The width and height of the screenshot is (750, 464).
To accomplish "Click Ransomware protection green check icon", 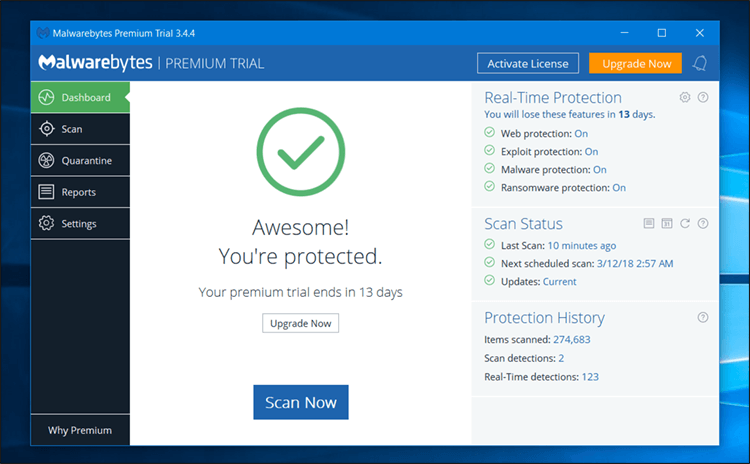I will (x=489, y=187).
